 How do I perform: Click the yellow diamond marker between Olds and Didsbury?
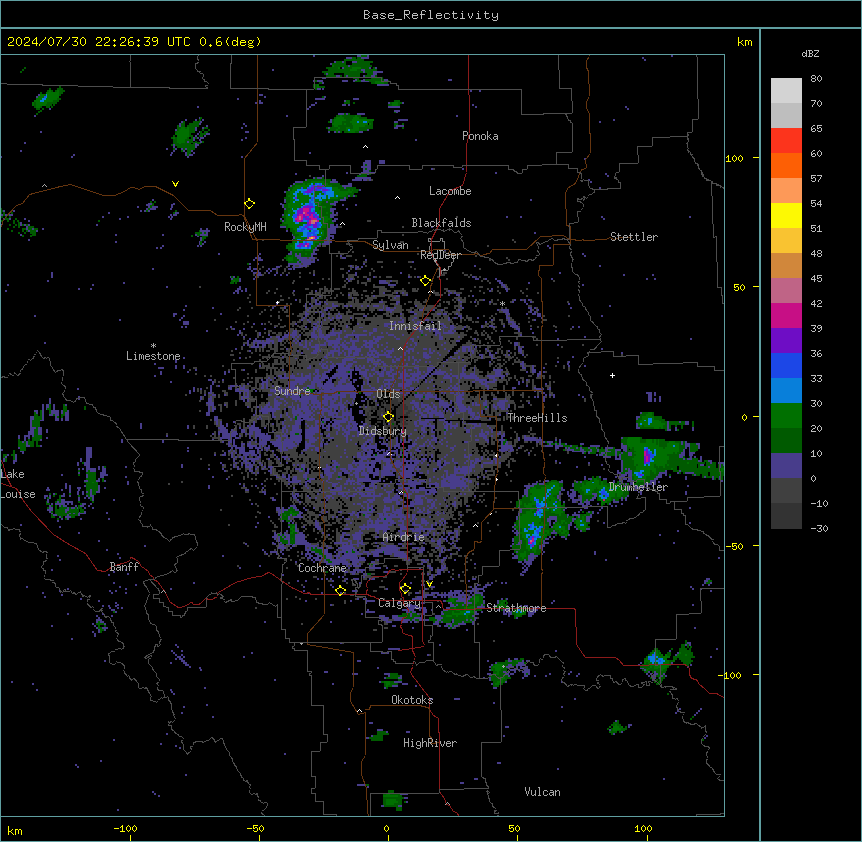pyautogui.click(x=388, y=417)
